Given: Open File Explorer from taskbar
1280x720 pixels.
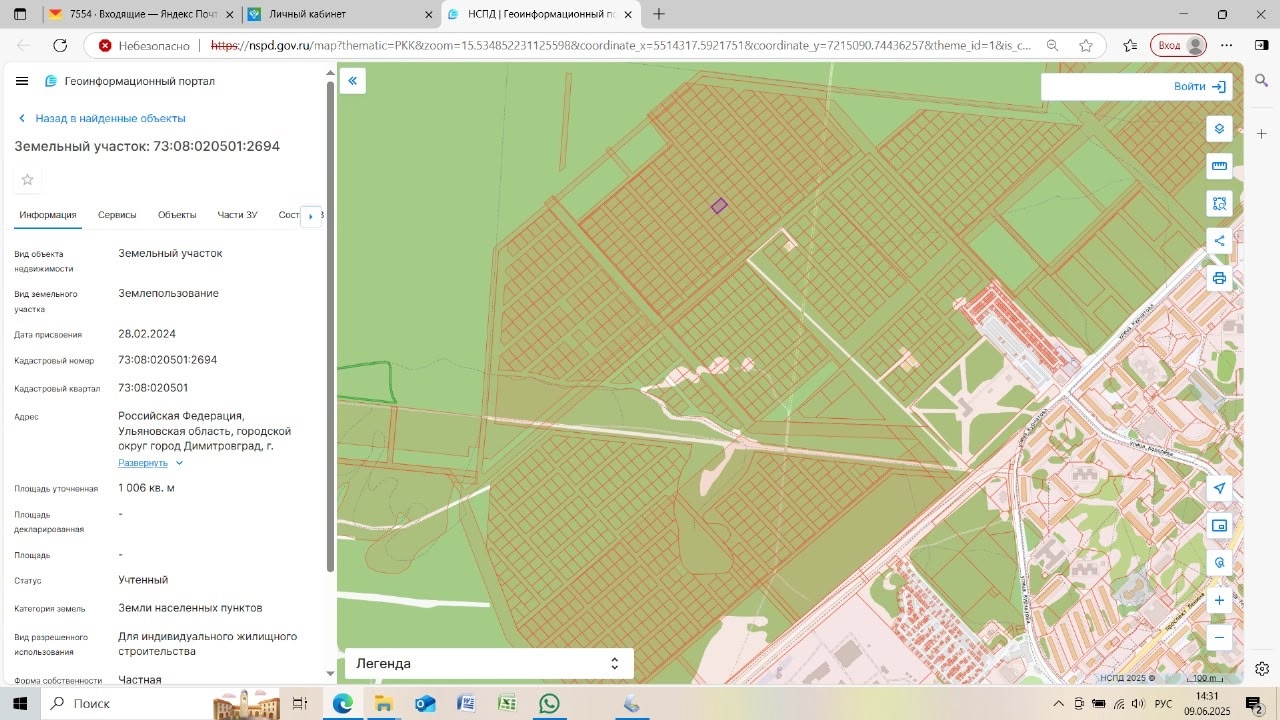Looking at the screenshot, I should click(384, 704).
